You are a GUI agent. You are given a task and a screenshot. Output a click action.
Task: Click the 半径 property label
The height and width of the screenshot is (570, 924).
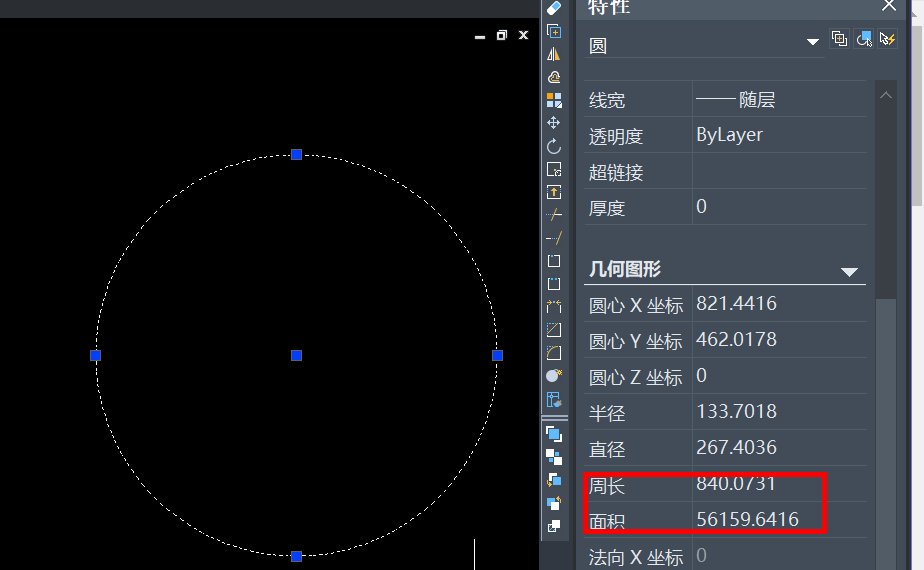[606, 413]
